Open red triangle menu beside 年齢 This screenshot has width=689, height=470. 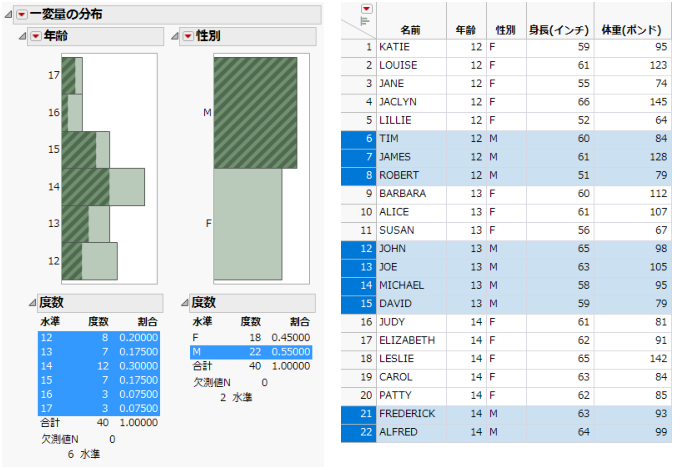pyautogui.click(x=36, y=36)
